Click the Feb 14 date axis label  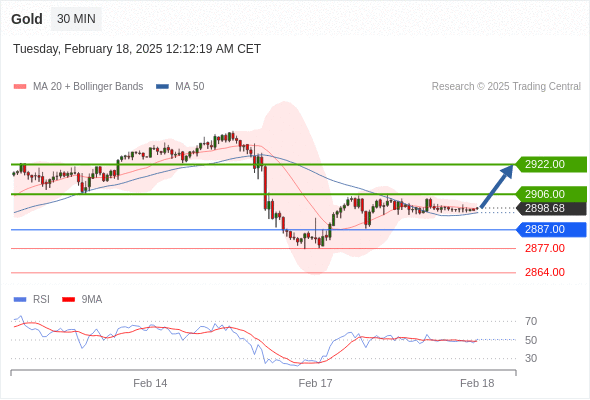150,383
